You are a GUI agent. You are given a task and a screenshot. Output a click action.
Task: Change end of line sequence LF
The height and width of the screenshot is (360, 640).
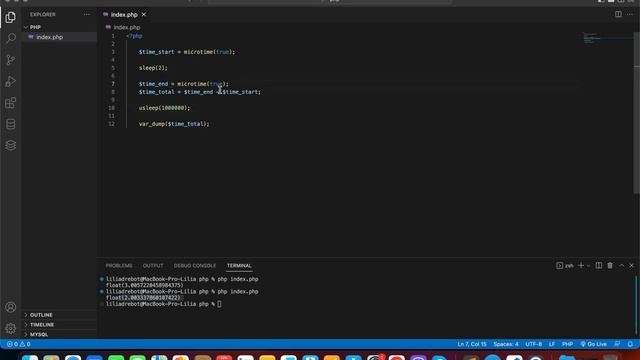(x=552, y=344)
